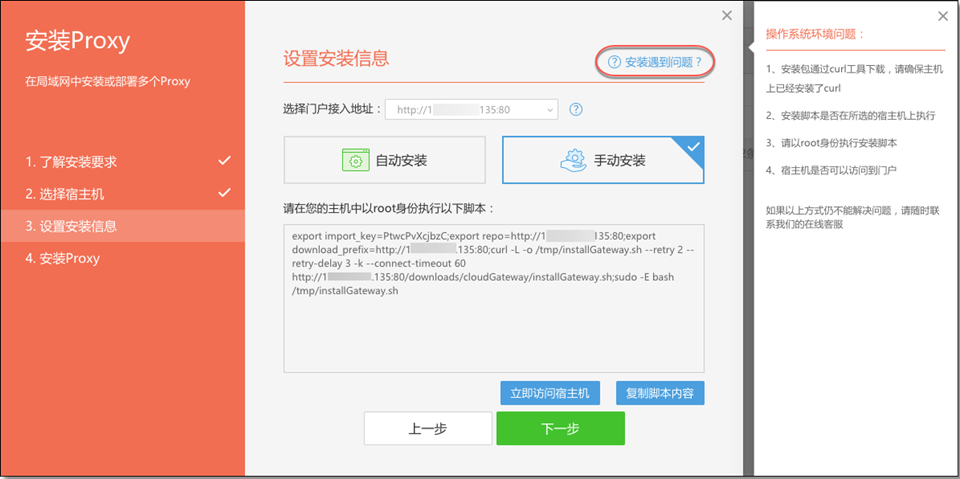This screenshot has width=960, height=479.
Task: Select the 手动安装 option
Action: tap(603, 160)
